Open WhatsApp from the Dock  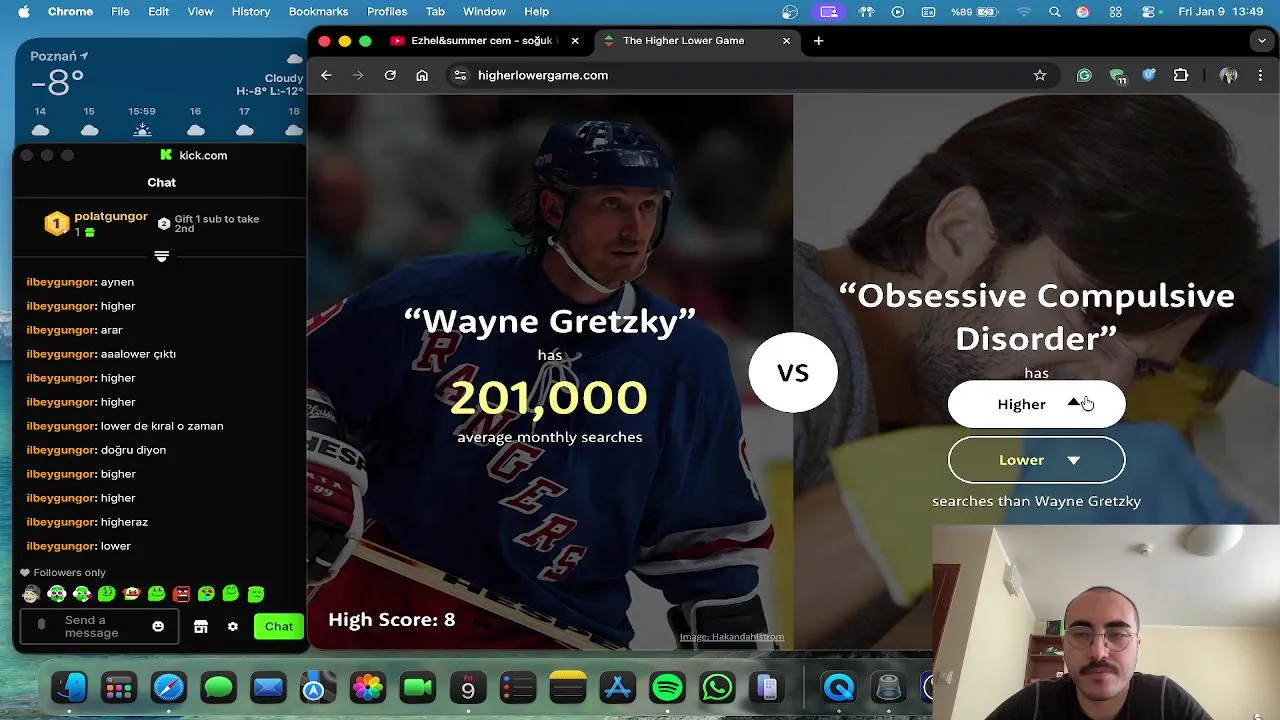click(717, 687)
